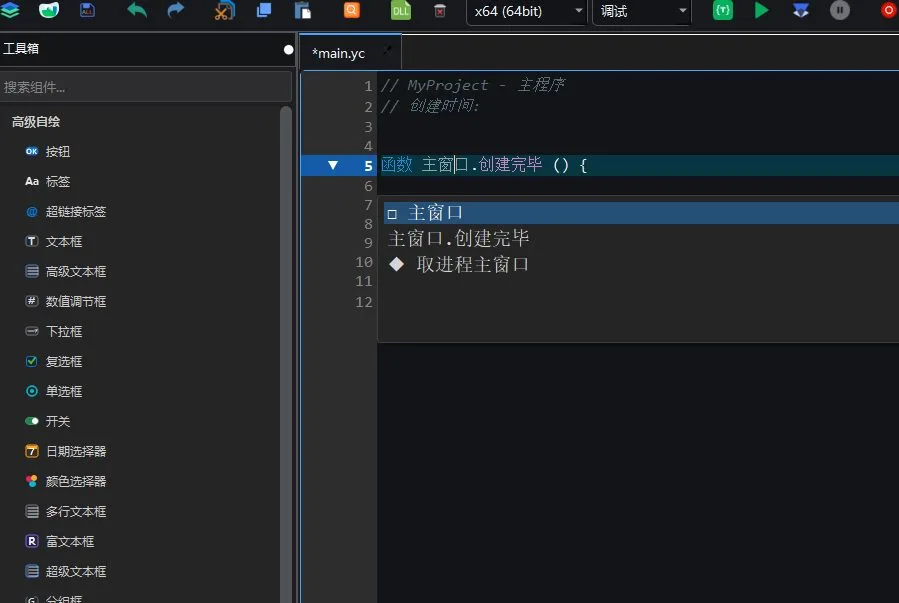Viewport: 899px width, 603px height.
Task: Choose 主窗口 autocomplete suggestion
Action: click(641, 213)
